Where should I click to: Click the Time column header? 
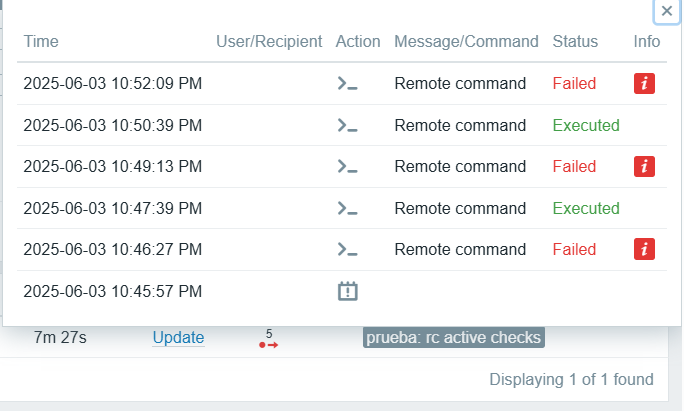41,42
